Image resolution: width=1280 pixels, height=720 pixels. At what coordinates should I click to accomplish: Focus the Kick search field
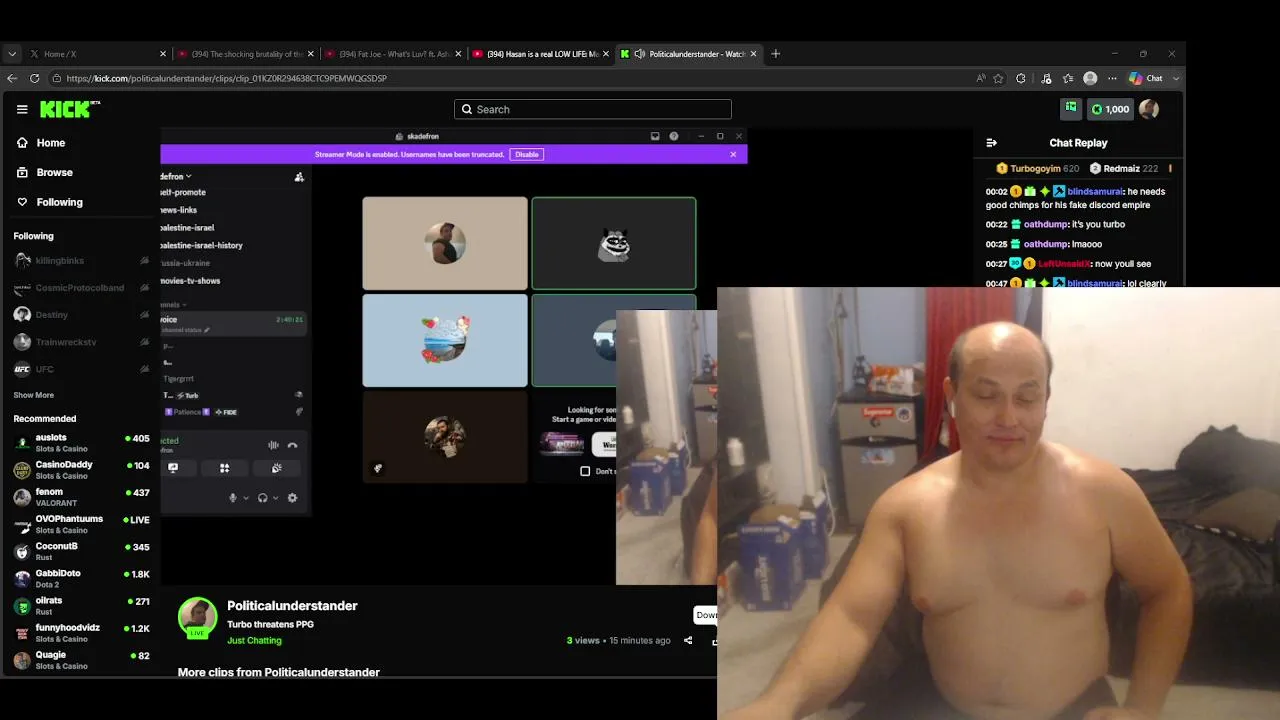(593, 109)
